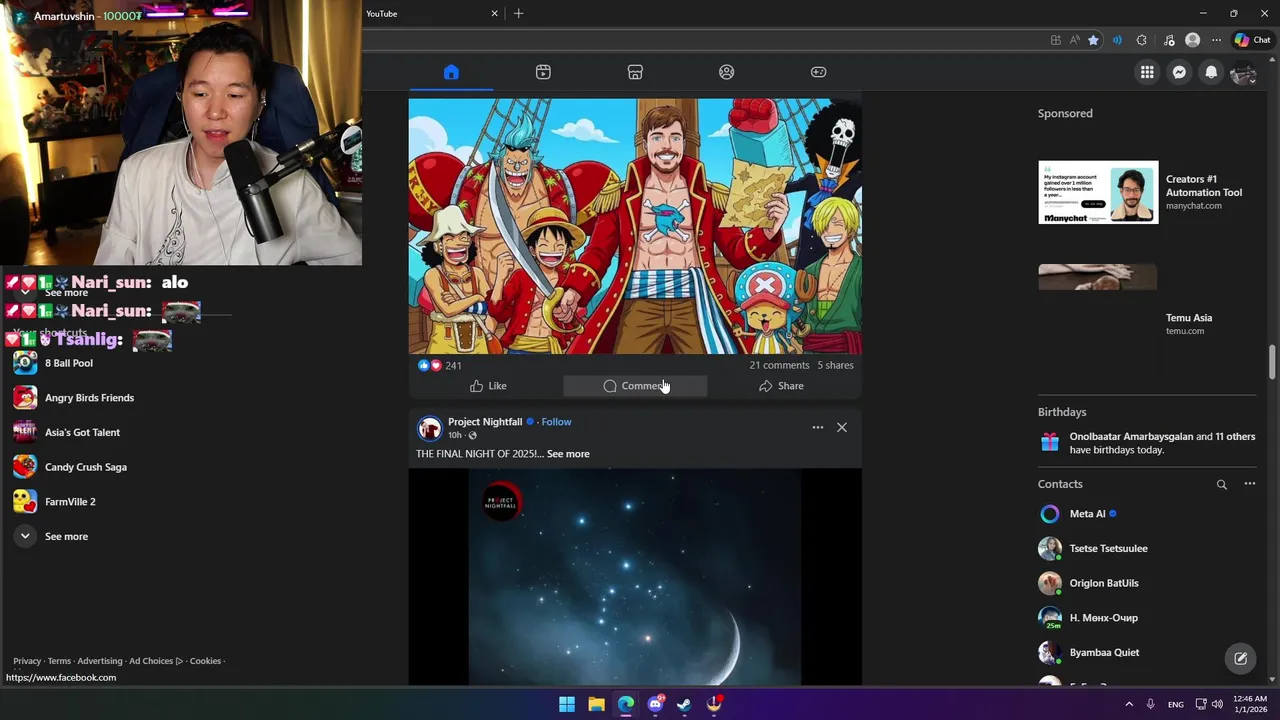Open the notifications bell
The width and height of the screenshot is (1280, 720).
coord(1211,72)
